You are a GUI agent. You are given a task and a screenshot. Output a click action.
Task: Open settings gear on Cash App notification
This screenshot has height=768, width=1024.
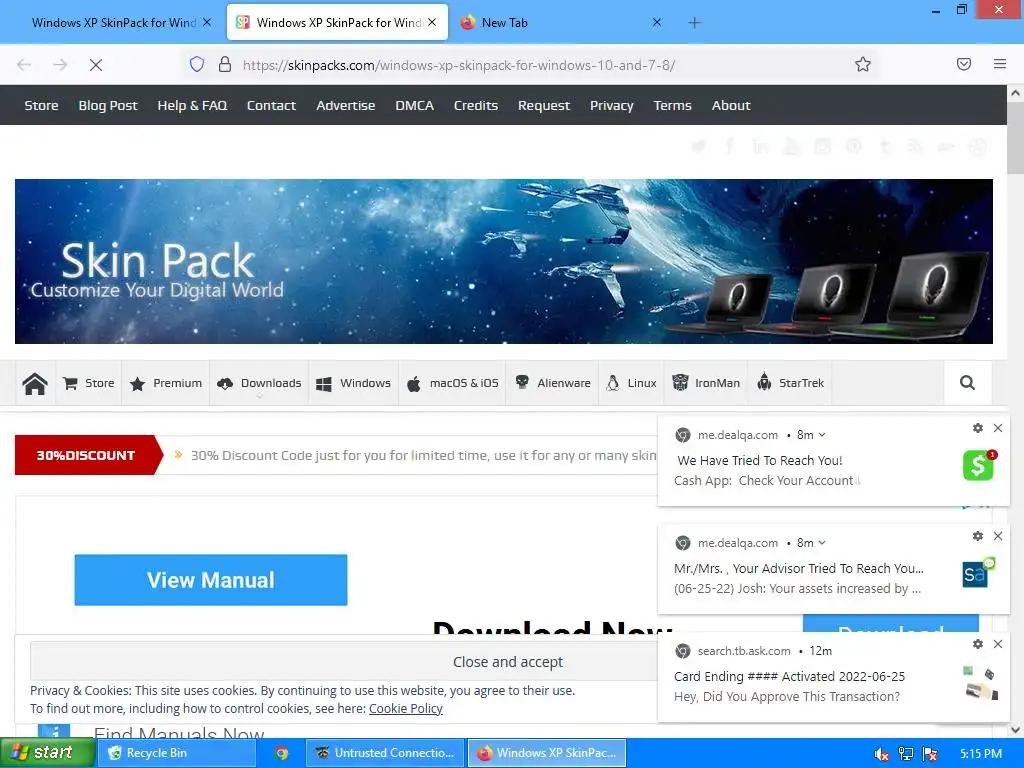[978, 428]
